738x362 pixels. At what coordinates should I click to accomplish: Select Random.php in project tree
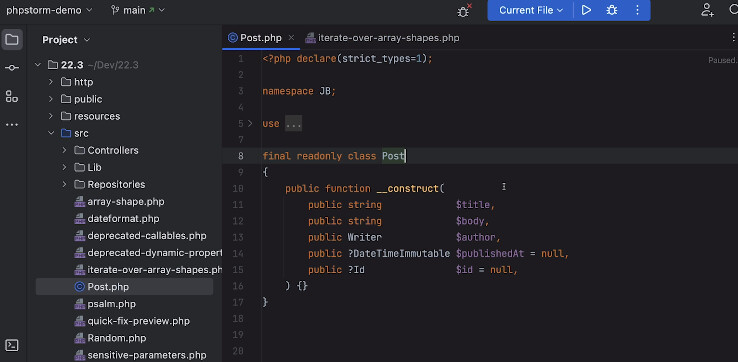coord(117,338)
